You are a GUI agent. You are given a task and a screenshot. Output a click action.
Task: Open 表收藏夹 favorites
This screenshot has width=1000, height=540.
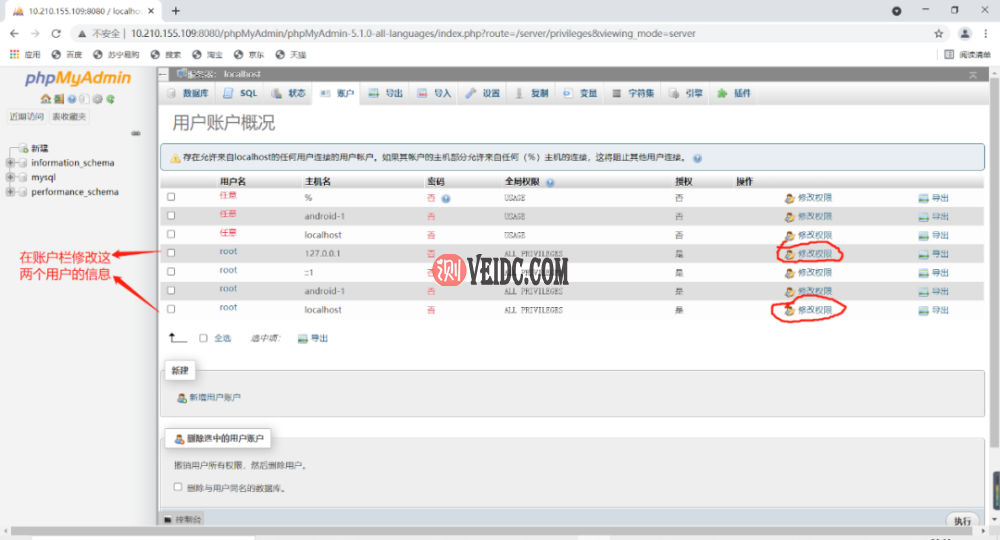point(70,117)
